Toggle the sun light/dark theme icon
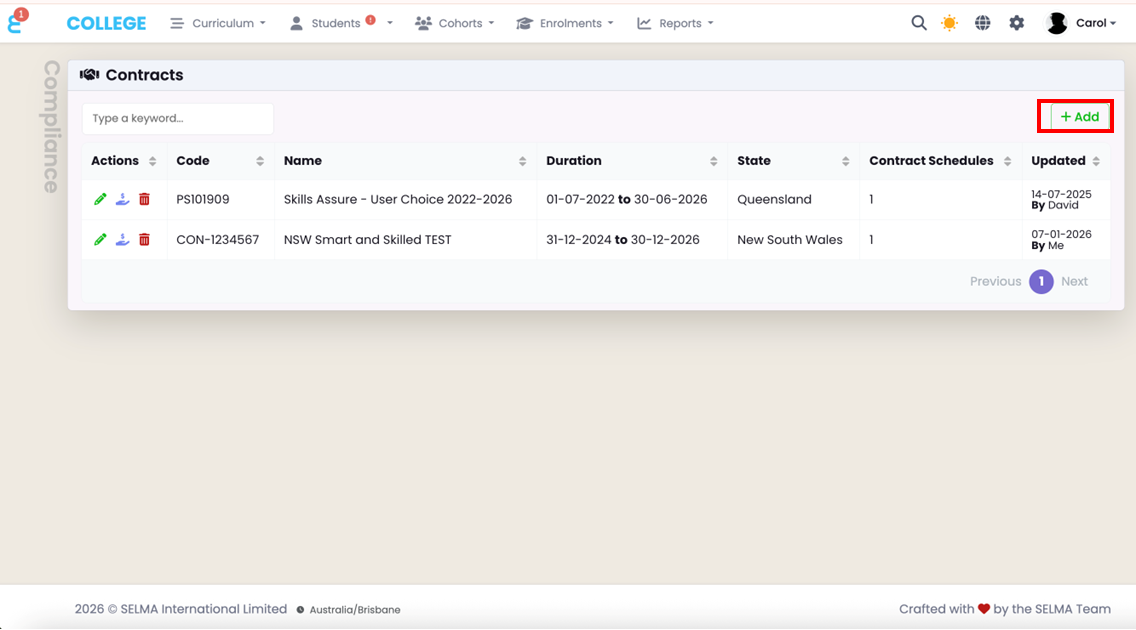This screenshot has width=1136, height=630. (x=950, y=23)
